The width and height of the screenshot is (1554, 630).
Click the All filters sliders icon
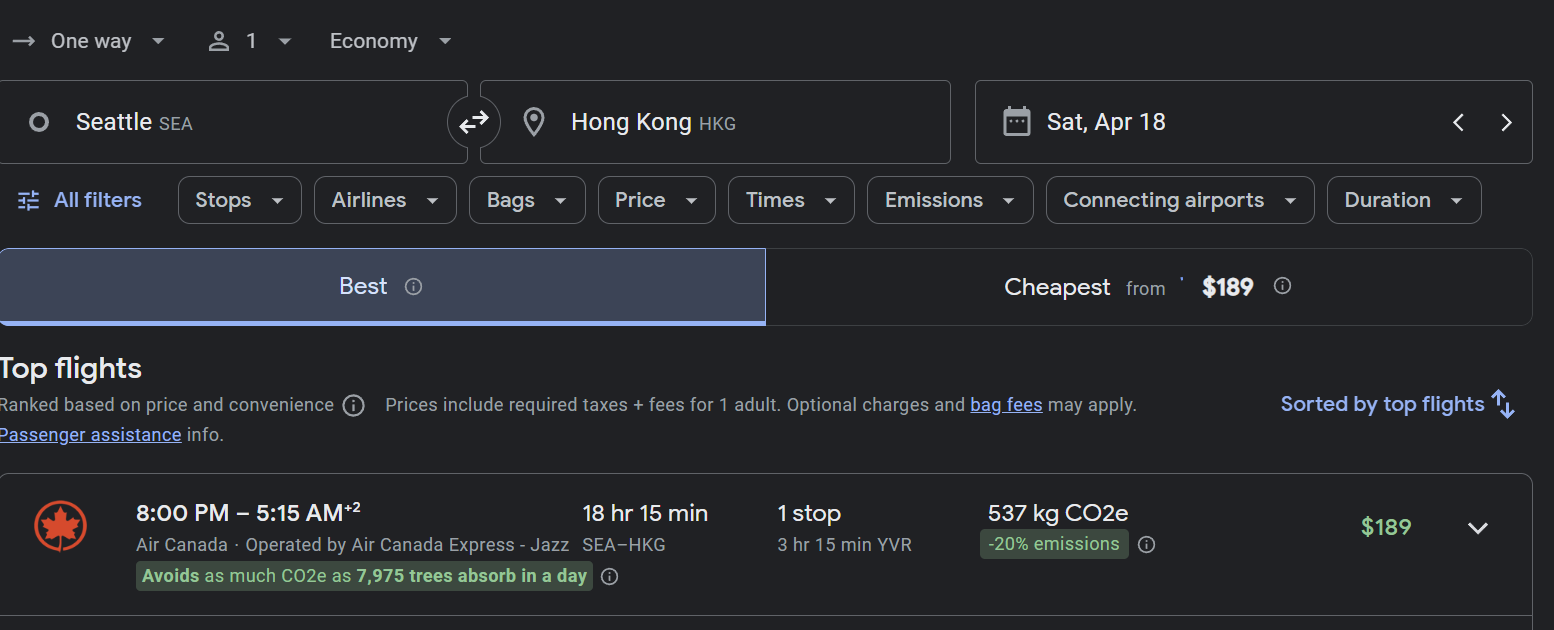[29, 200]
